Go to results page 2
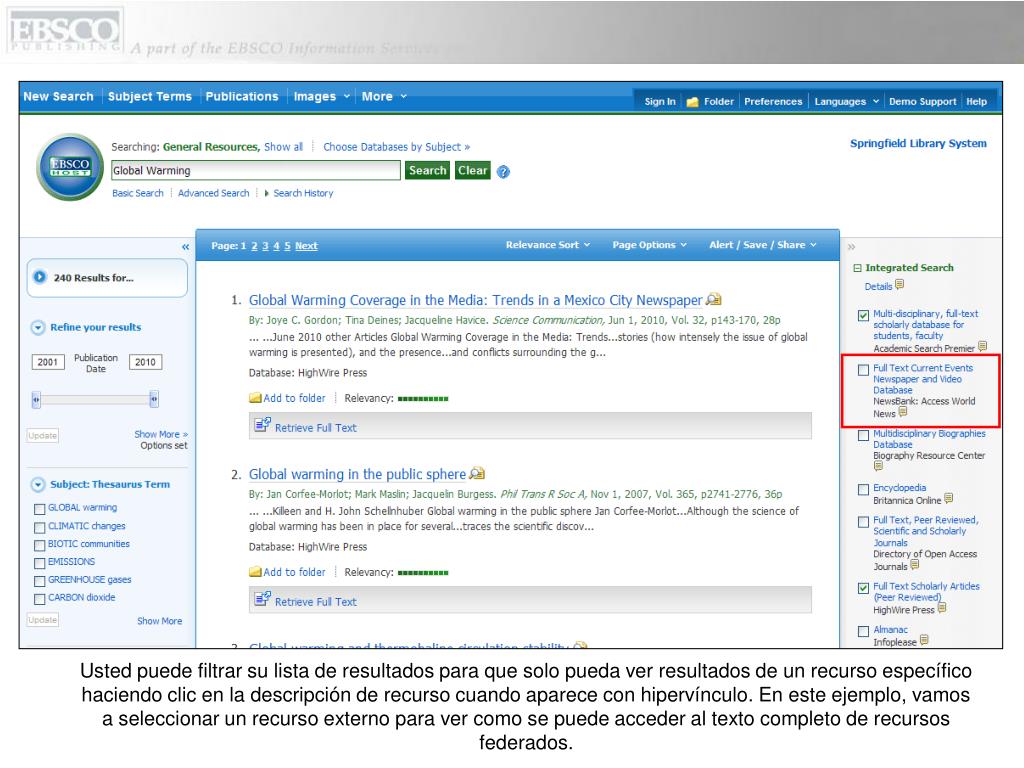 pos(255,246)
